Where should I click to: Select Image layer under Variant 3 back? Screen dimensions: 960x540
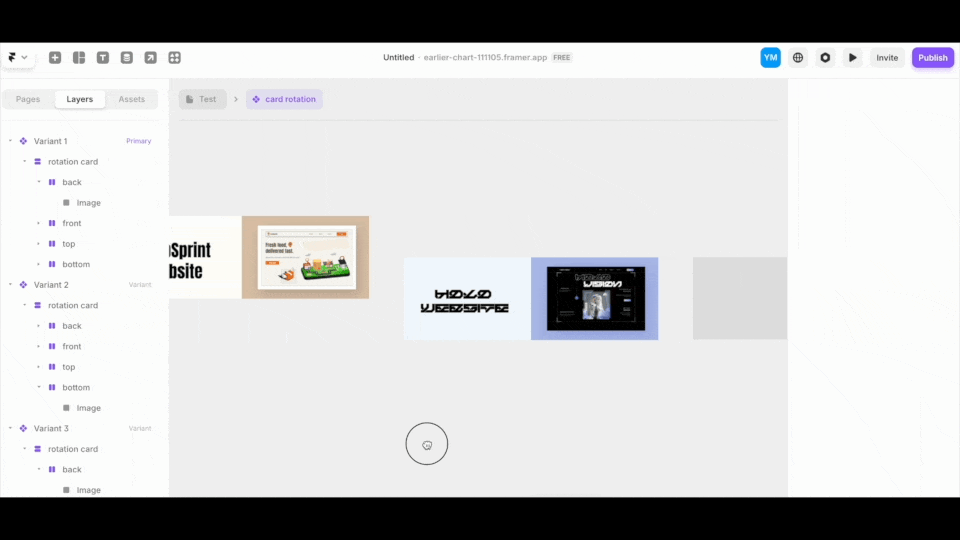point(88,490)
